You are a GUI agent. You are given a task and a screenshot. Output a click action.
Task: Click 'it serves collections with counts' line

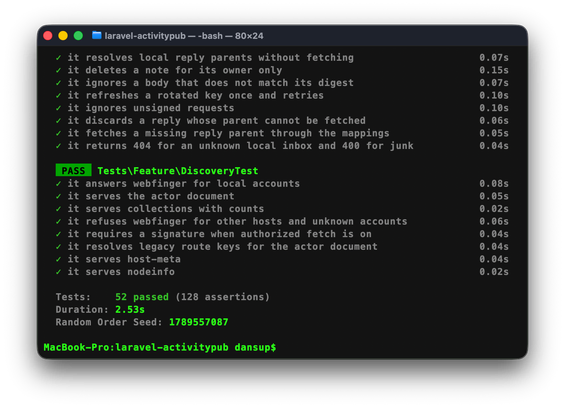pyautogui.click(x=166, y=209)
